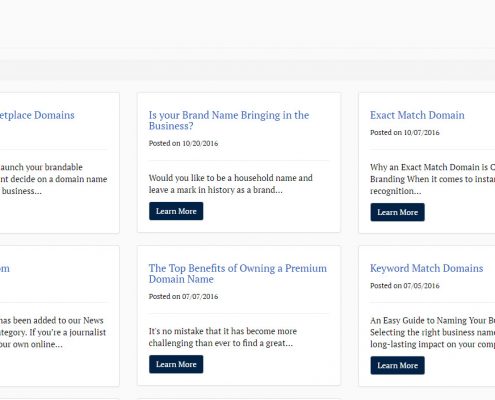Click Learn More in the Premium Domain Name card
This screenshot has height=400, width=495.
(x=176, y=364)
